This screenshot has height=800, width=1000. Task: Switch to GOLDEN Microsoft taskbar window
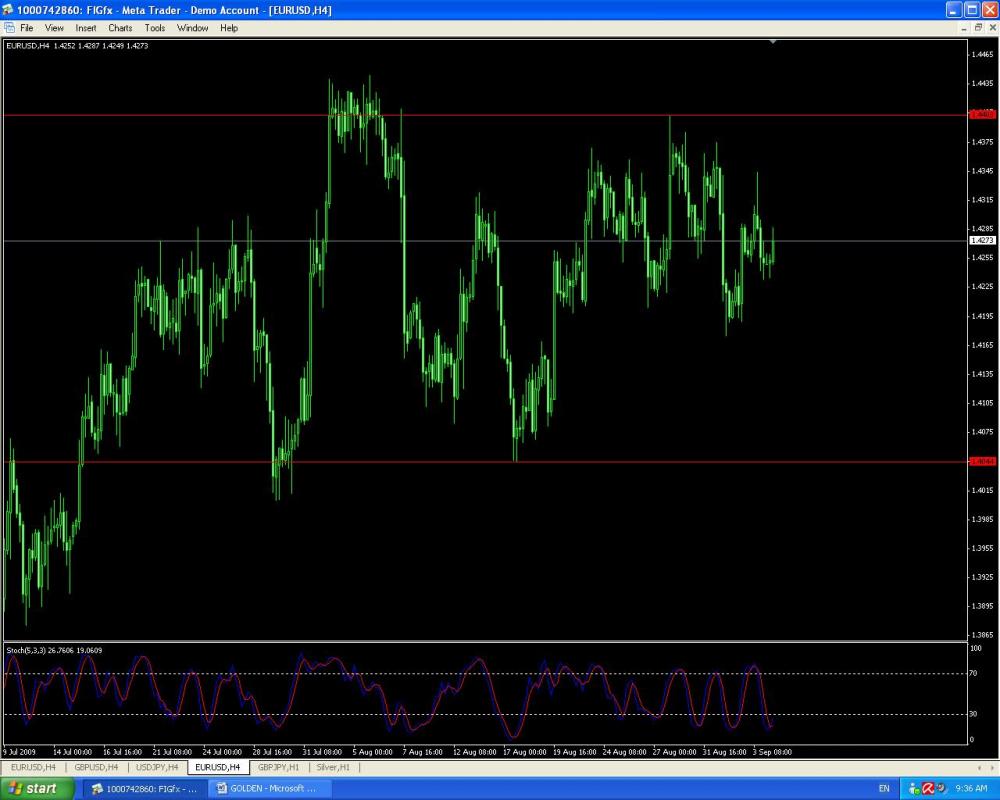[268, 789]
